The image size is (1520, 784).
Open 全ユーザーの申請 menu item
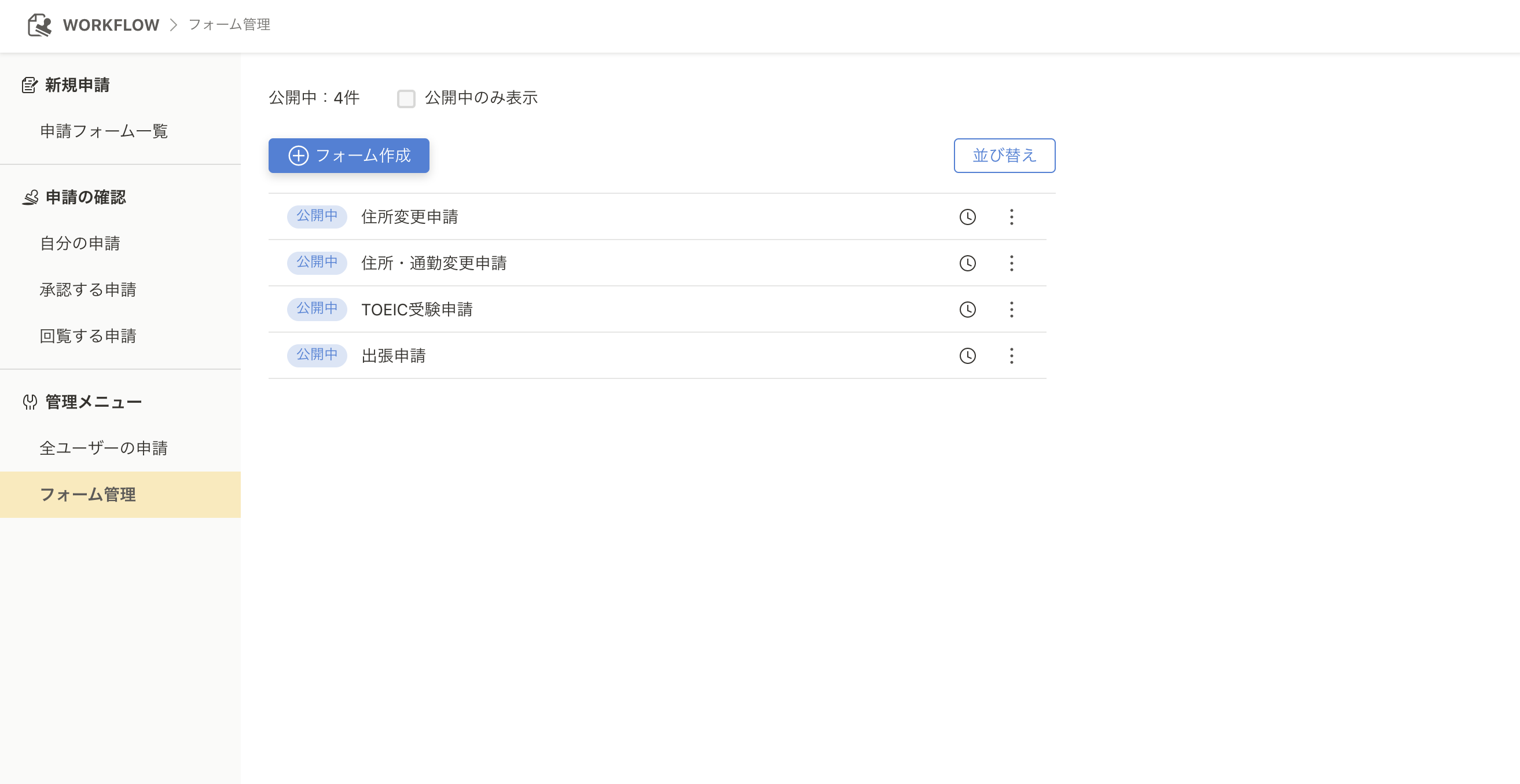click(x=103, y=448)
